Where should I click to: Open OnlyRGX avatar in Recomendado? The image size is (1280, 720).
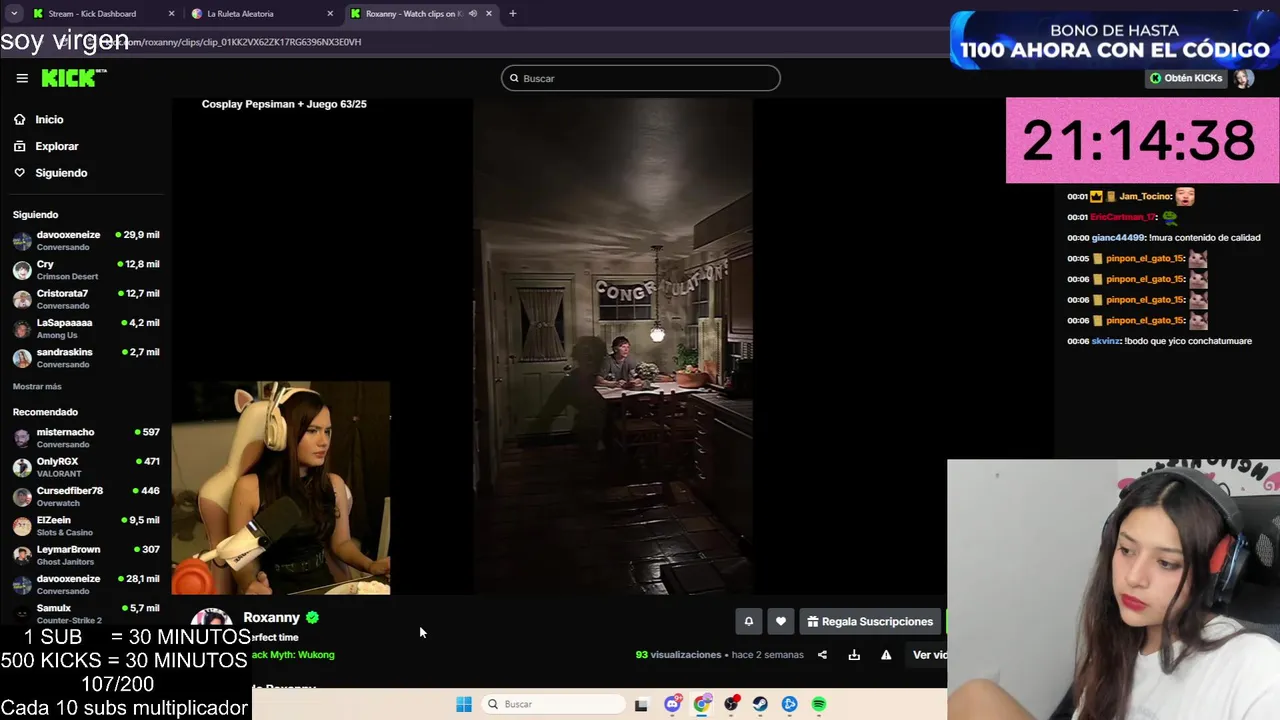pyautogui.click(x=22, y=467)
